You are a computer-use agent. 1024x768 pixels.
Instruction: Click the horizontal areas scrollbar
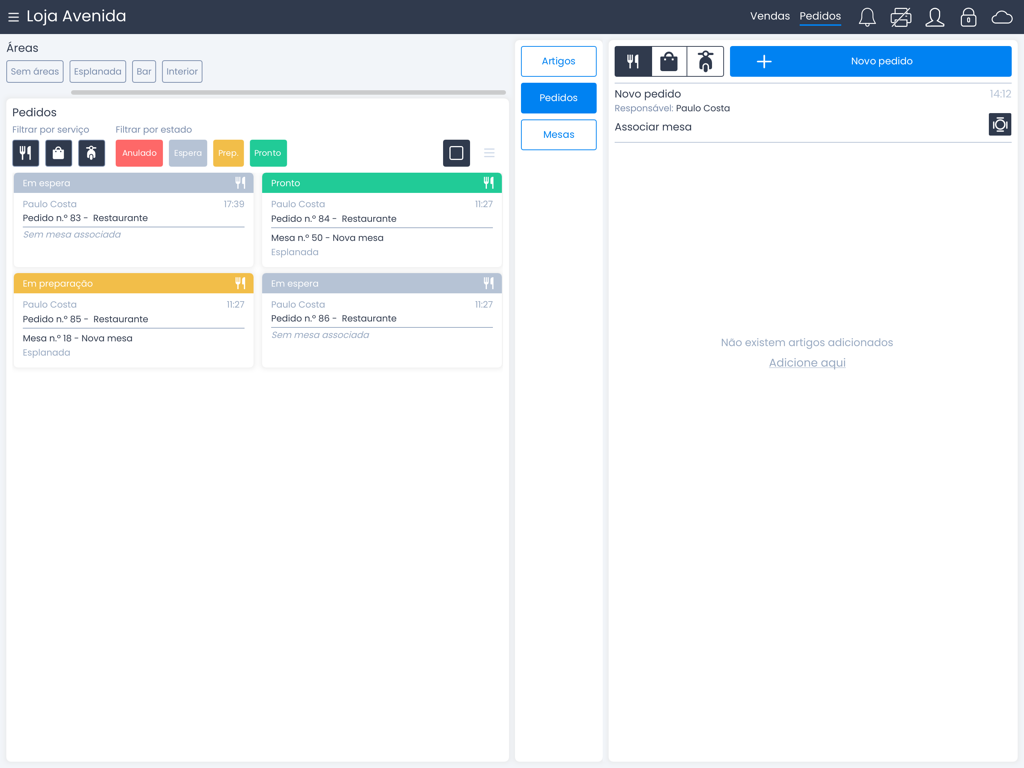tap(288, 93)
